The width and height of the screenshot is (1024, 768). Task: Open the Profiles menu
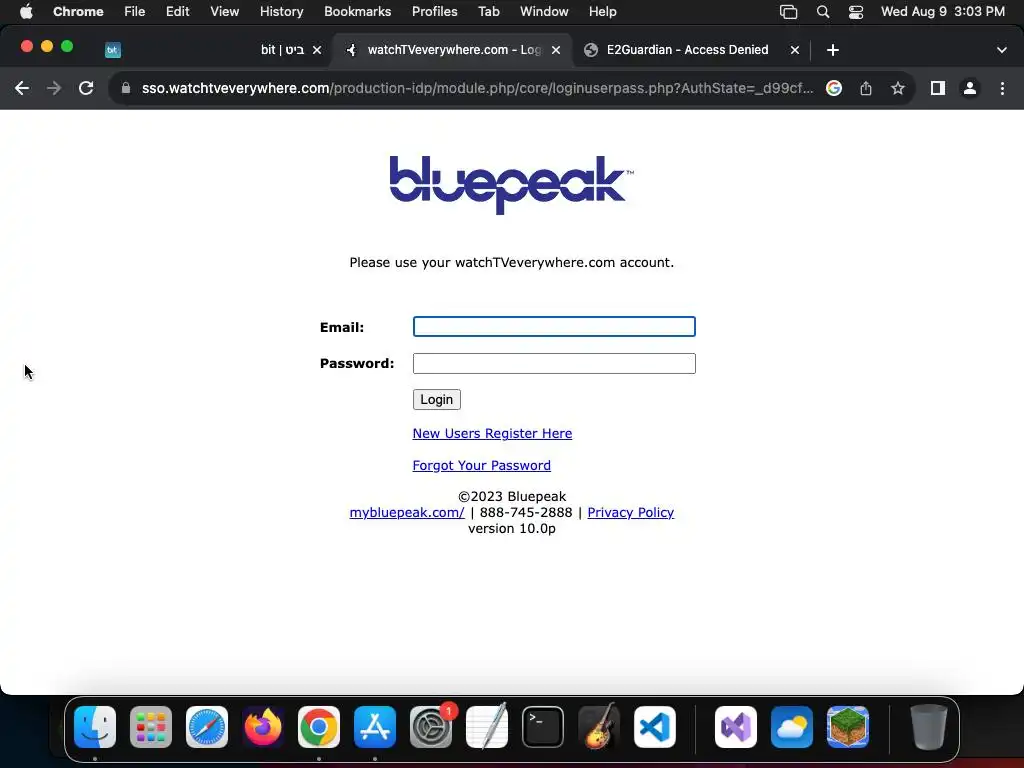pos(435,12)
